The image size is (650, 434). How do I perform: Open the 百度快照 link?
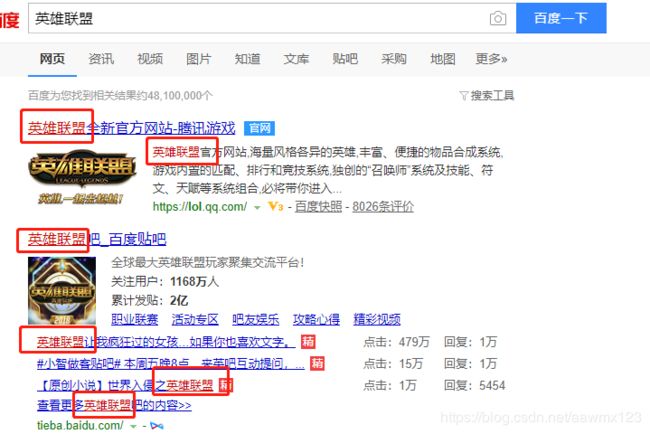coord(318,206)
